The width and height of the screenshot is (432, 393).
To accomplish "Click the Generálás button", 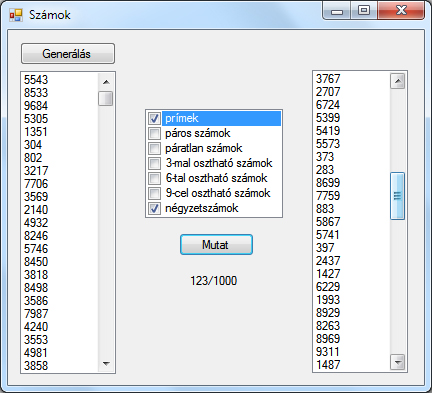I will pos(68,53).
